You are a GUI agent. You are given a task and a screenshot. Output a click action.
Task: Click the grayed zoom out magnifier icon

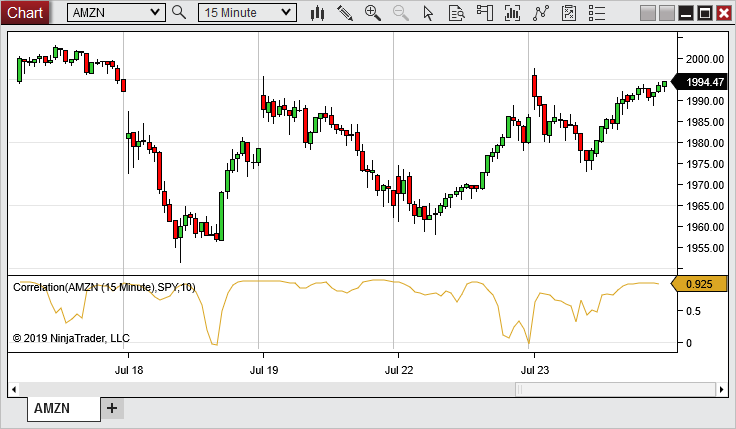coord(400,13)
